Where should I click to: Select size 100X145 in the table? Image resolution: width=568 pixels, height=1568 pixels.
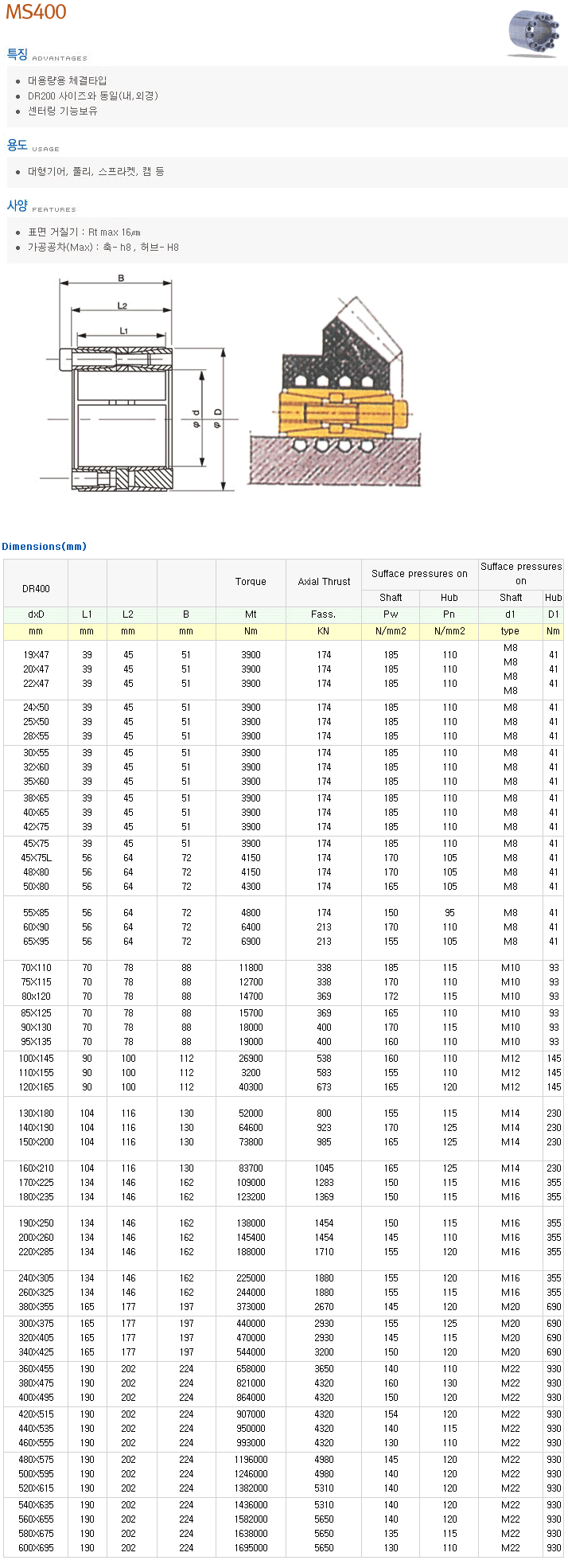pos(36,1059)
